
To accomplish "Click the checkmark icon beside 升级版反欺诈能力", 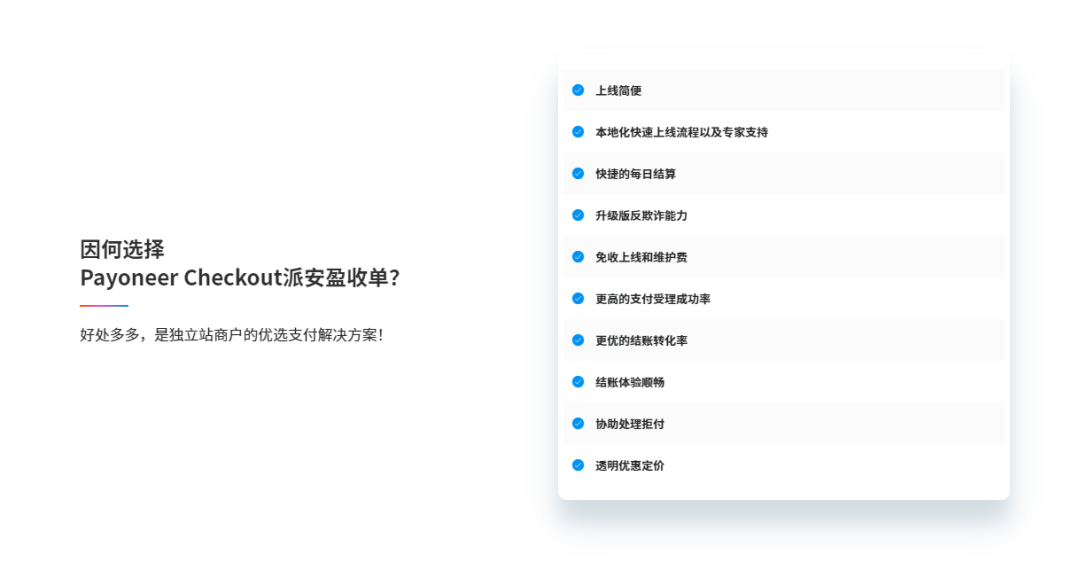I will [x=578, y=215].
